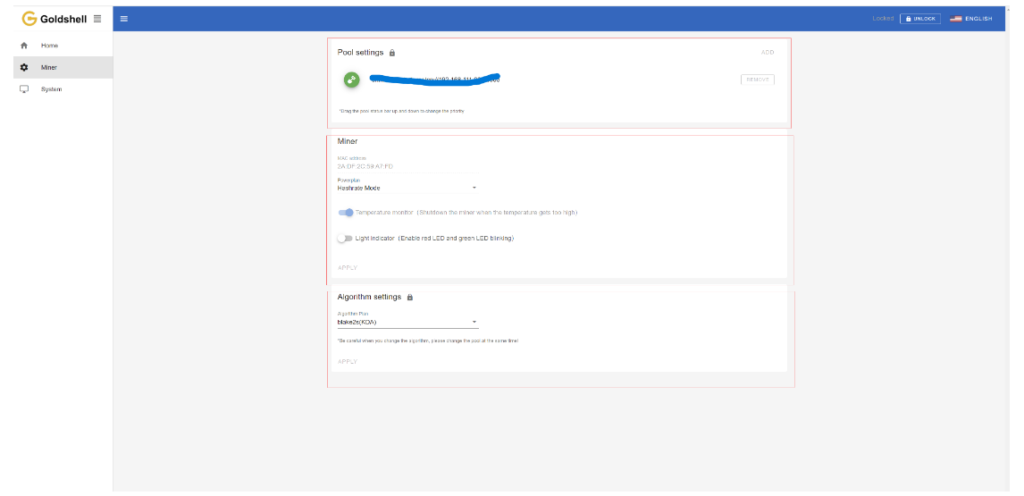Click the green pool status icon

(351, 80)
